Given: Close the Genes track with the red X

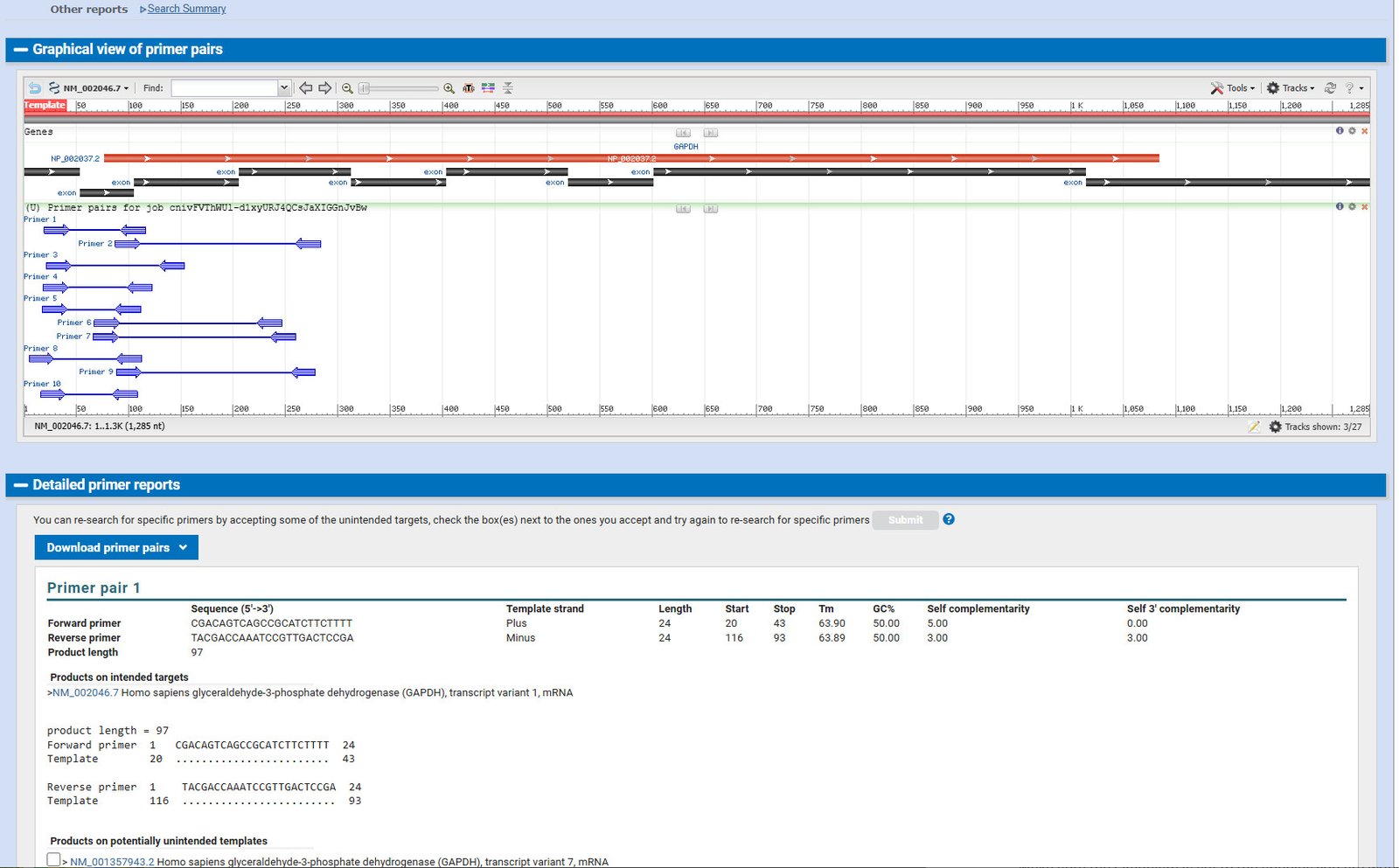Looking at the screenshot, I should [x=1364, y=131].
